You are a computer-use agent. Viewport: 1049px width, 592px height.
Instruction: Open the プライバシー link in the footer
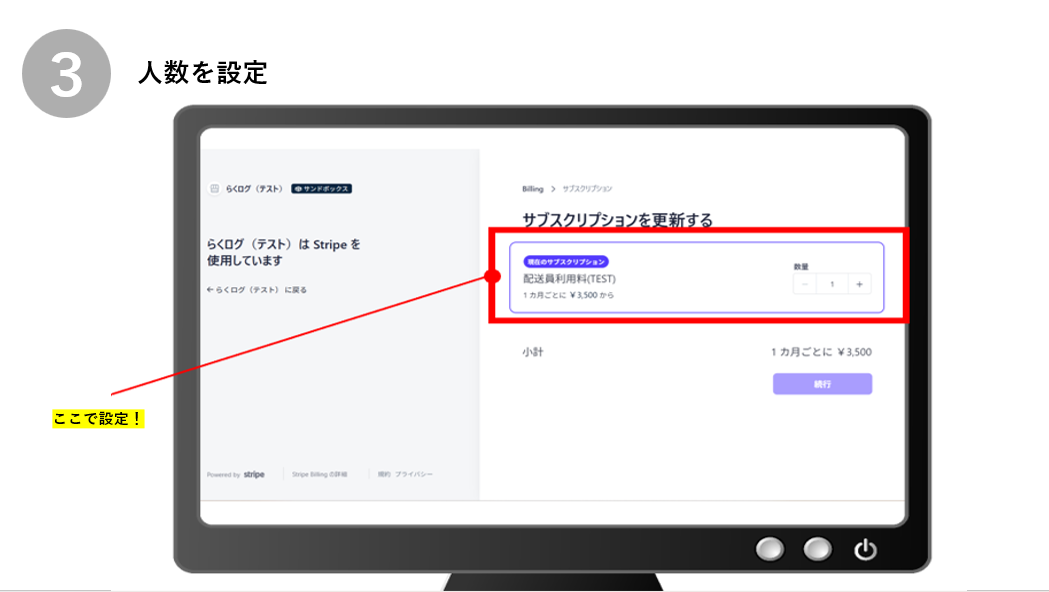click(414, 475)
